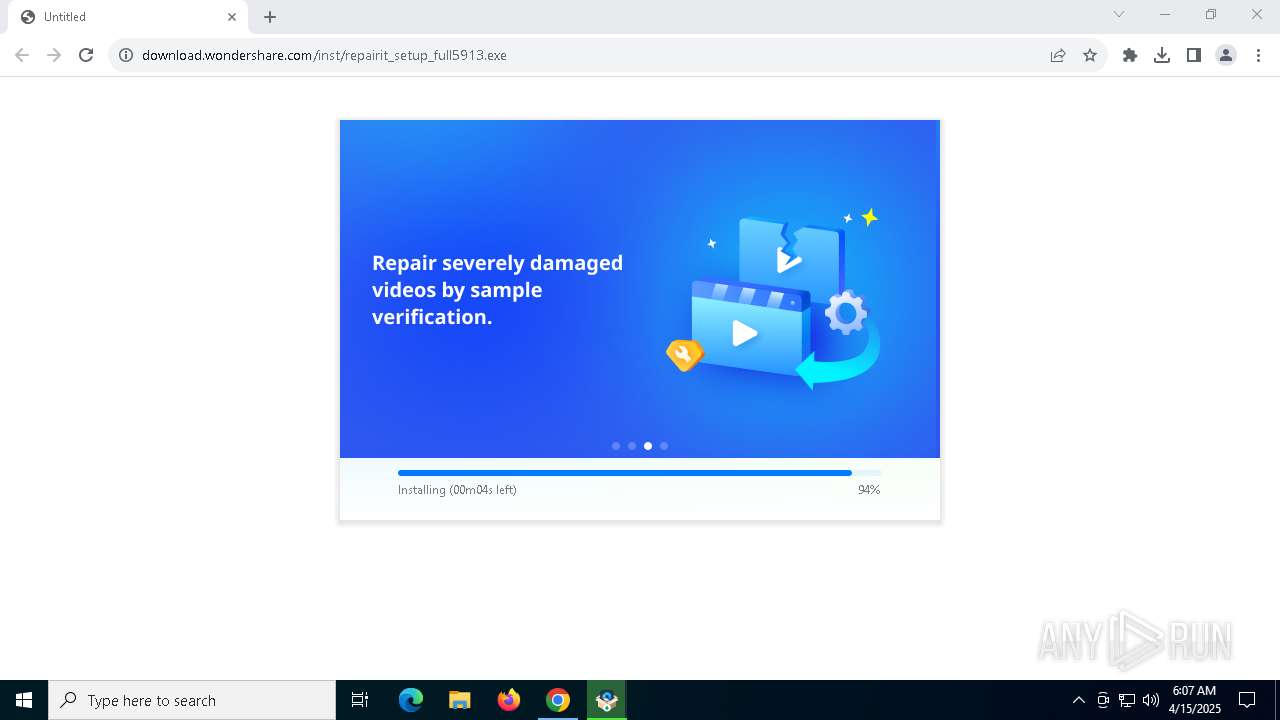The height and width of the screenshot is (720, 1280).
Task: Click the taskbar search box
Action: coord(192,700)
